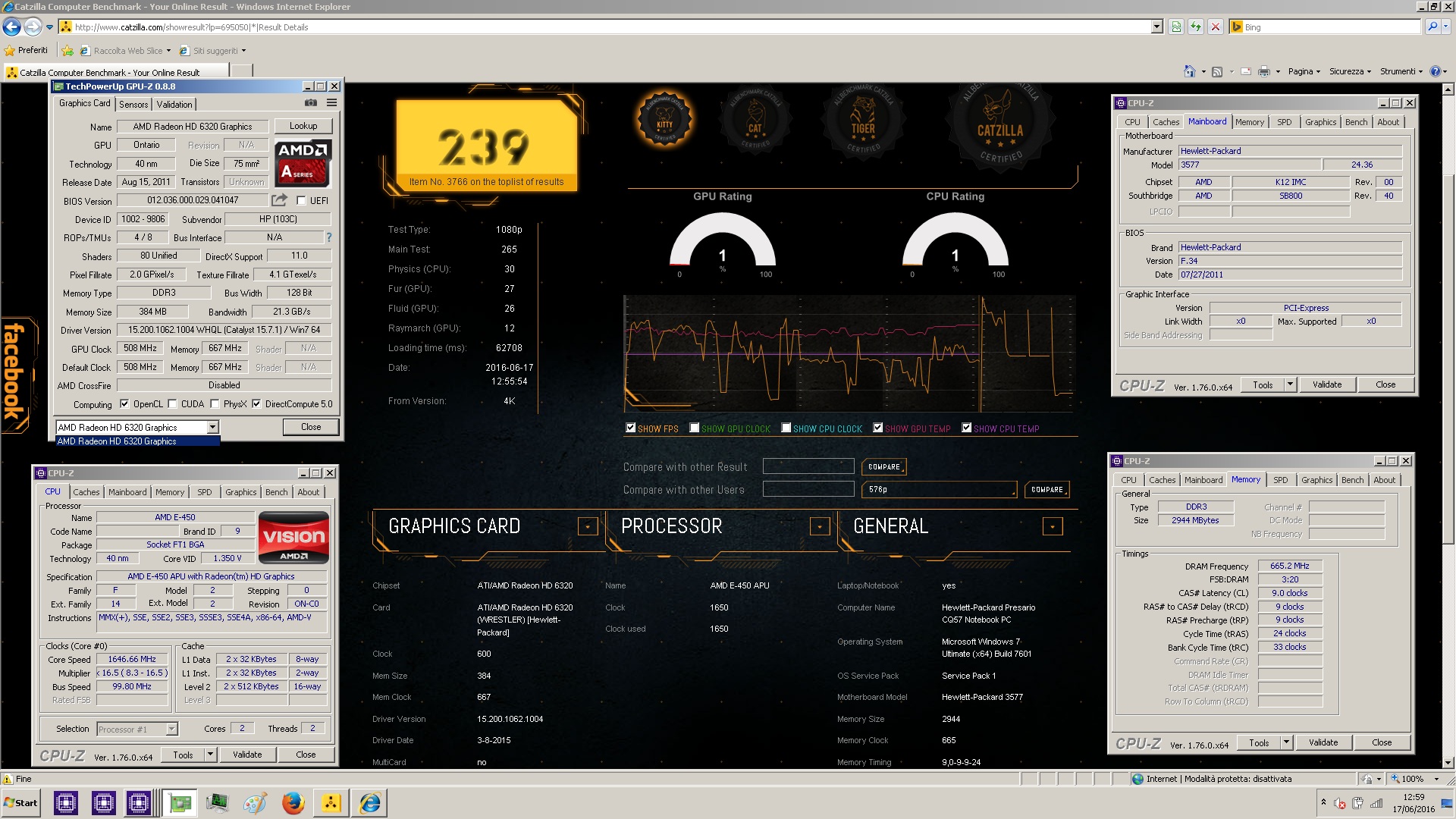Toggle the DirectCompute 5.0 checkbox

256,404
